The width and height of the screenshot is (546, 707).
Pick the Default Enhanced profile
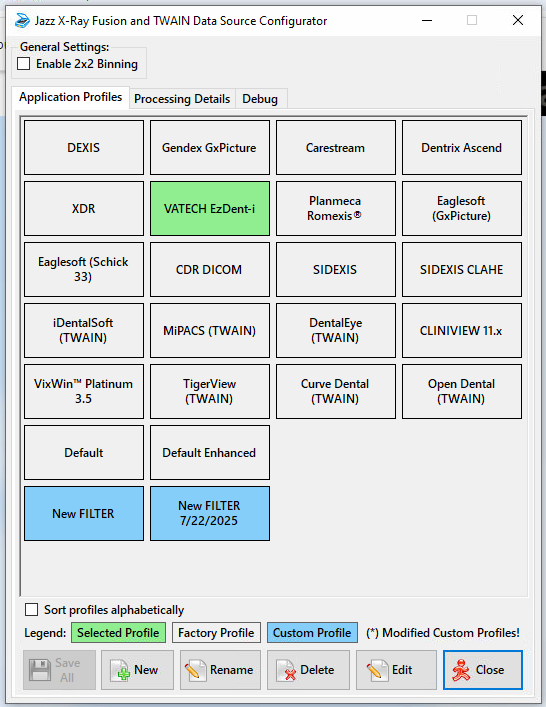pos(210,452)
